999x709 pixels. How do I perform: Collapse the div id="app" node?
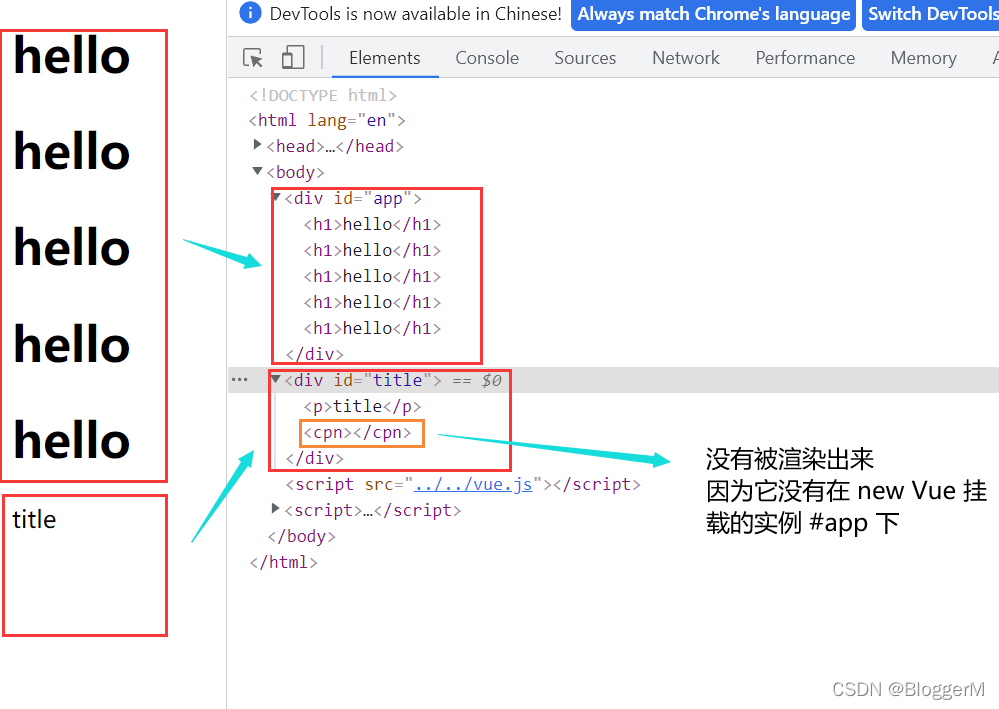pos(277,197)
